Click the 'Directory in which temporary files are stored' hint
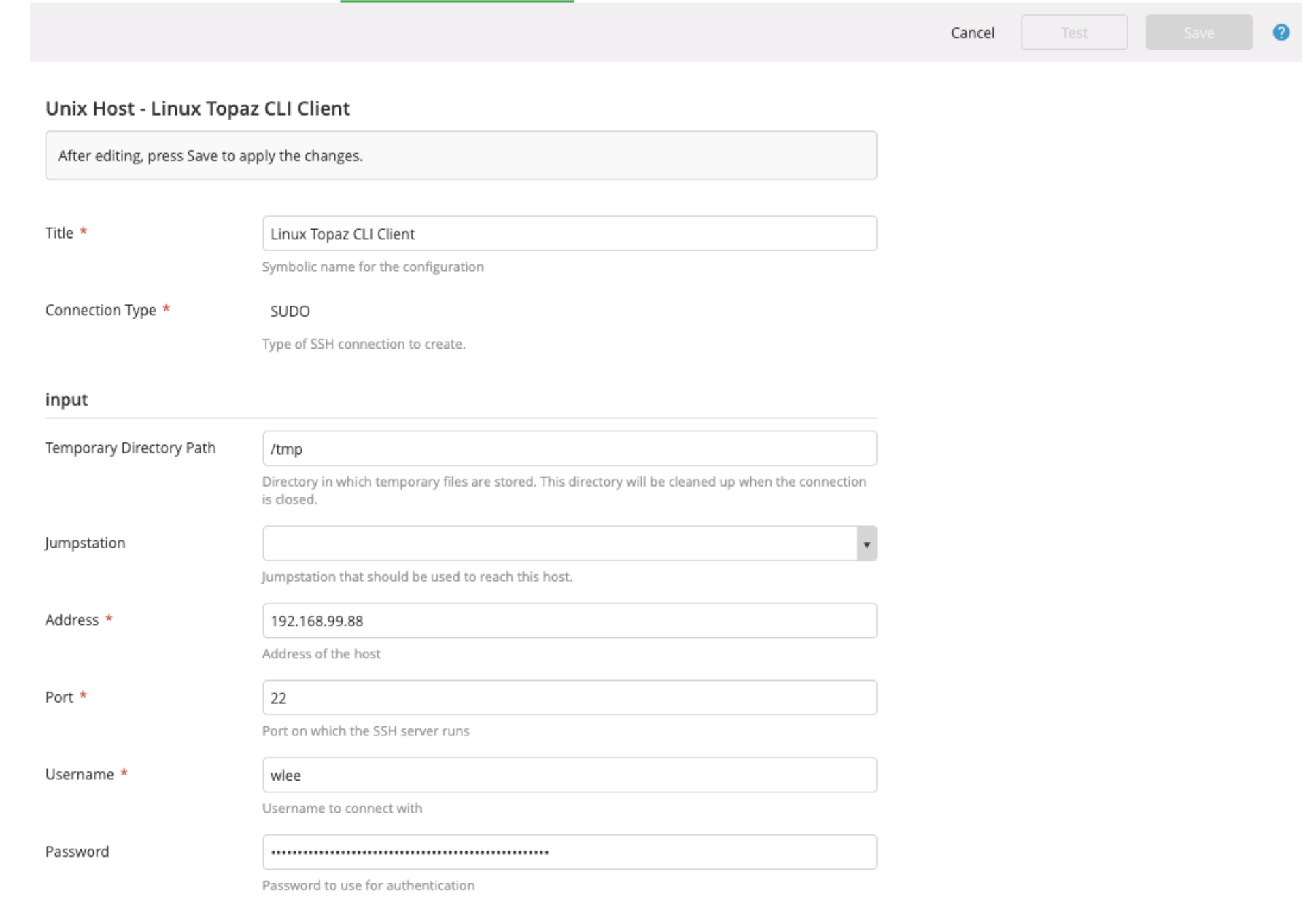The image size is (1316, 901). tap(564, 491)
